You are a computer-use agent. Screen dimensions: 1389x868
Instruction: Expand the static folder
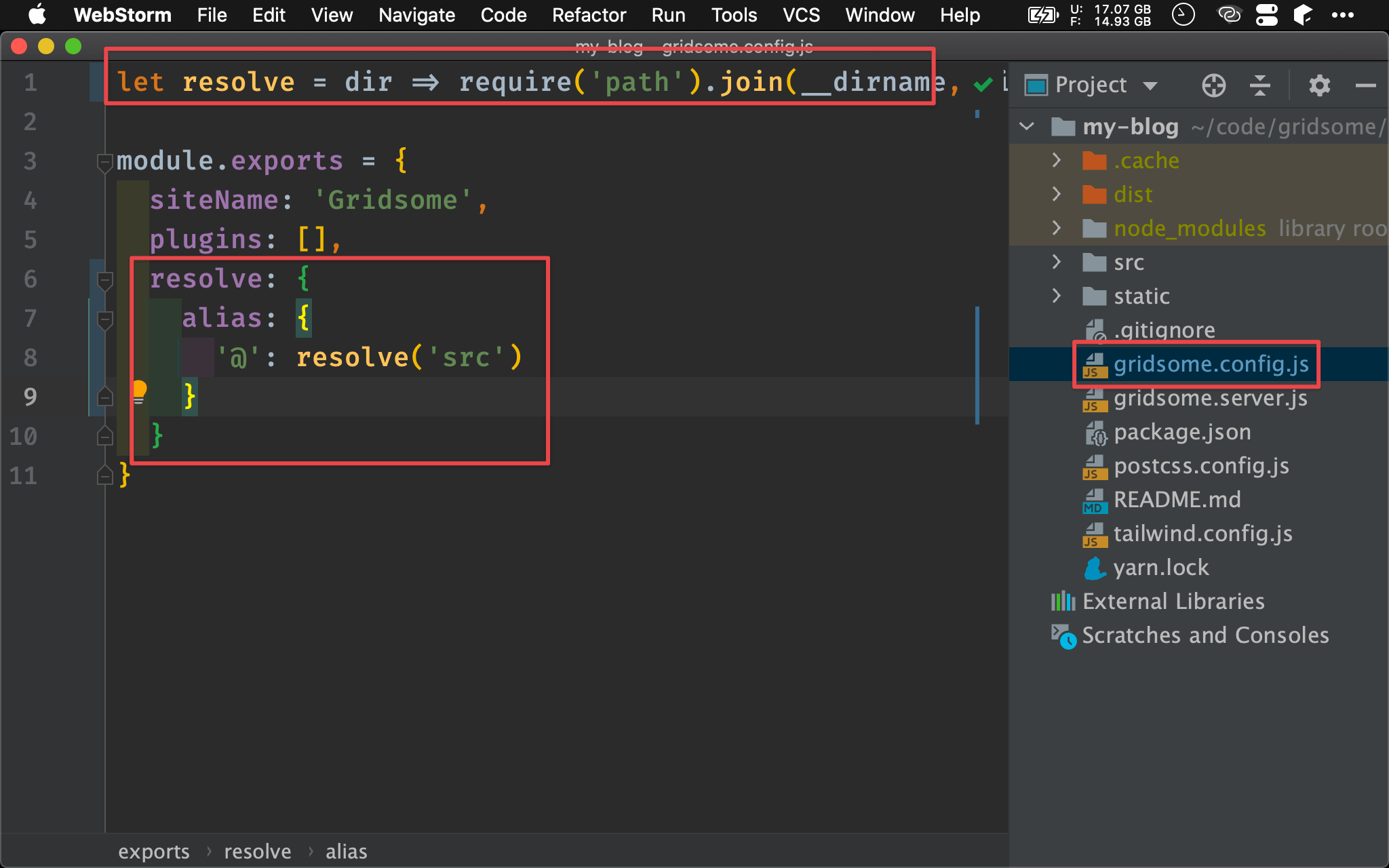coord(1057,296)
